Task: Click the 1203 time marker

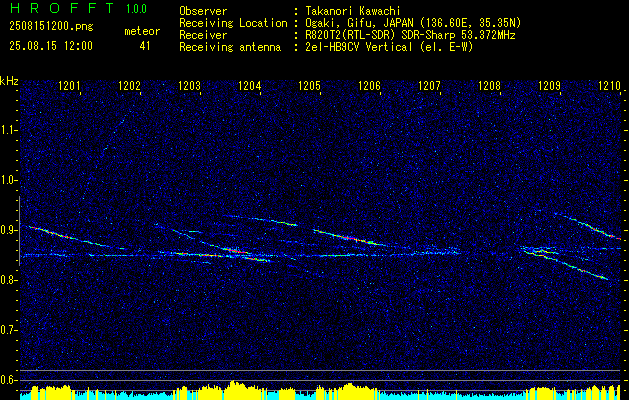Action: click(x=189, y=85)
